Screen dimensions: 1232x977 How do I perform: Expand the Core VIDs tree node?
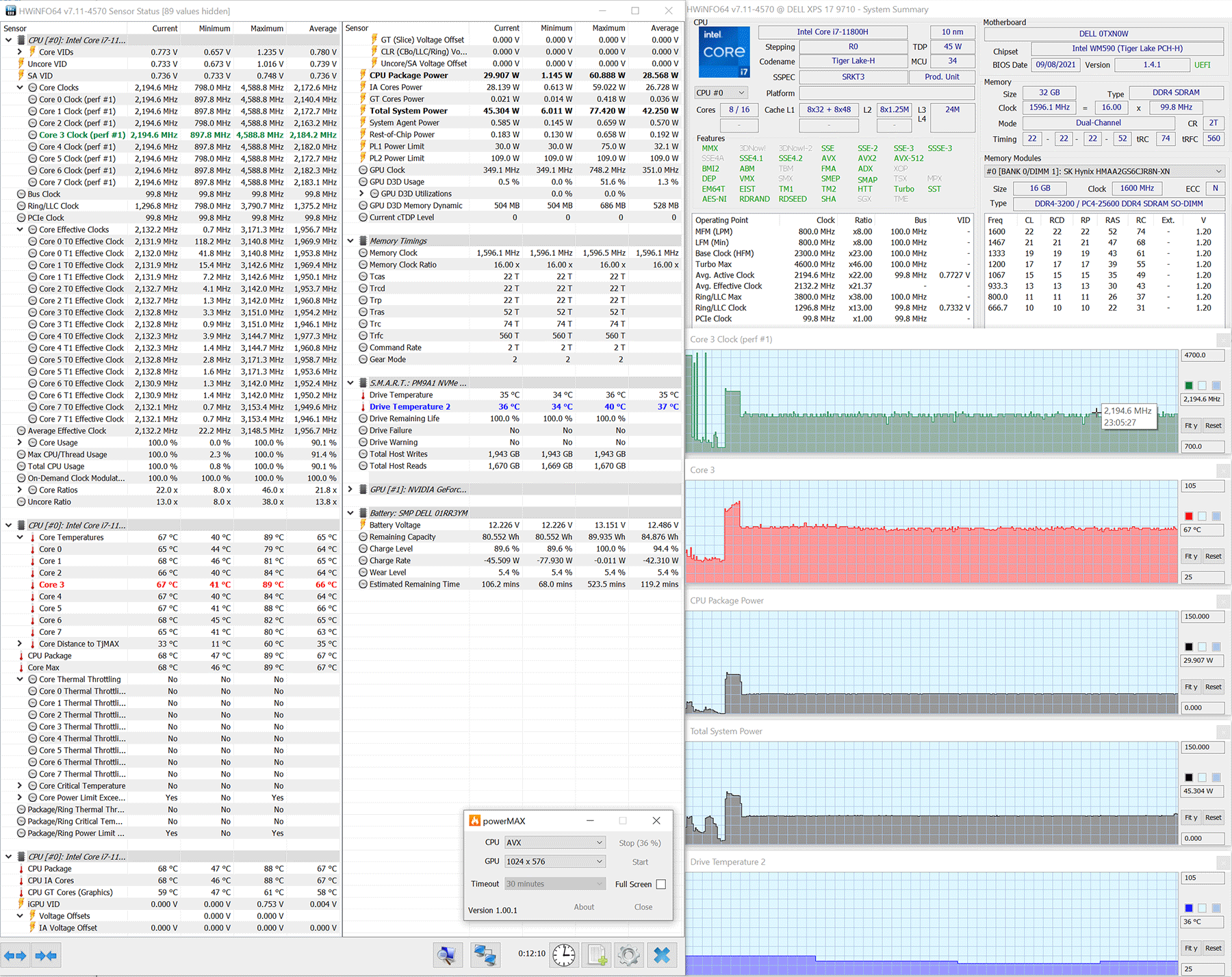tap(20, 52)
